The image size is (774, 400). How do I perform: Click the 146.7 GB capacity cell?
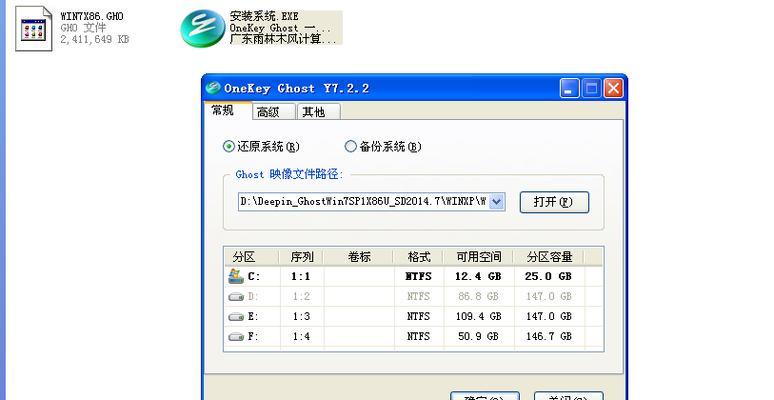click(x=548, y=337)
